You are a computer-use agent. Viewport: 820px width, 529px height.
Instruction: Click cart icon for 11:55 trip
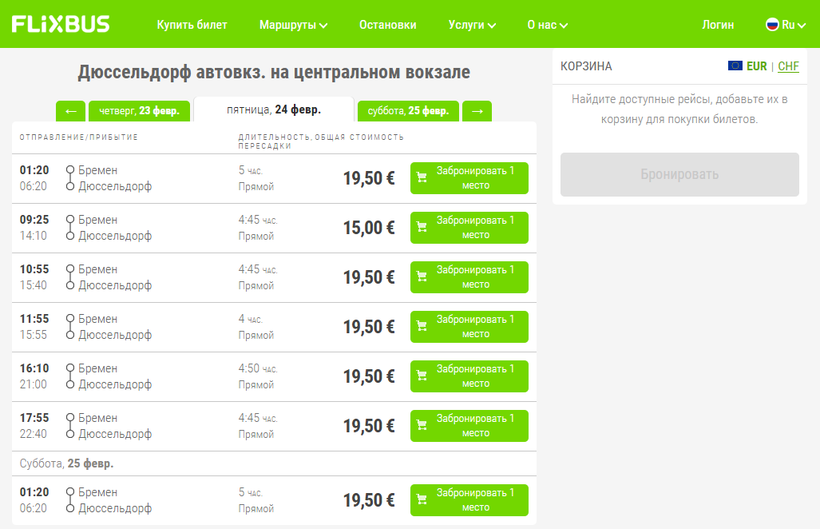[x=422, y=327]
